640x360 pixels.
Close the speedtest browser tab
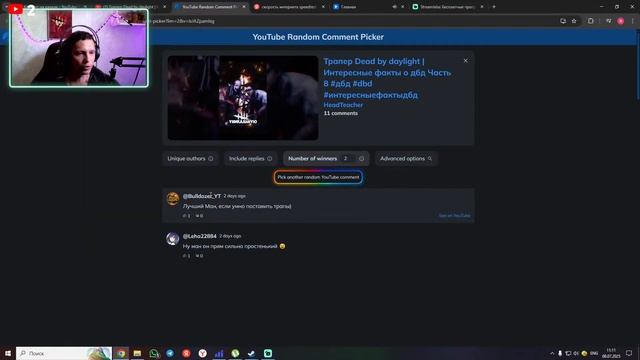[323, 7]
